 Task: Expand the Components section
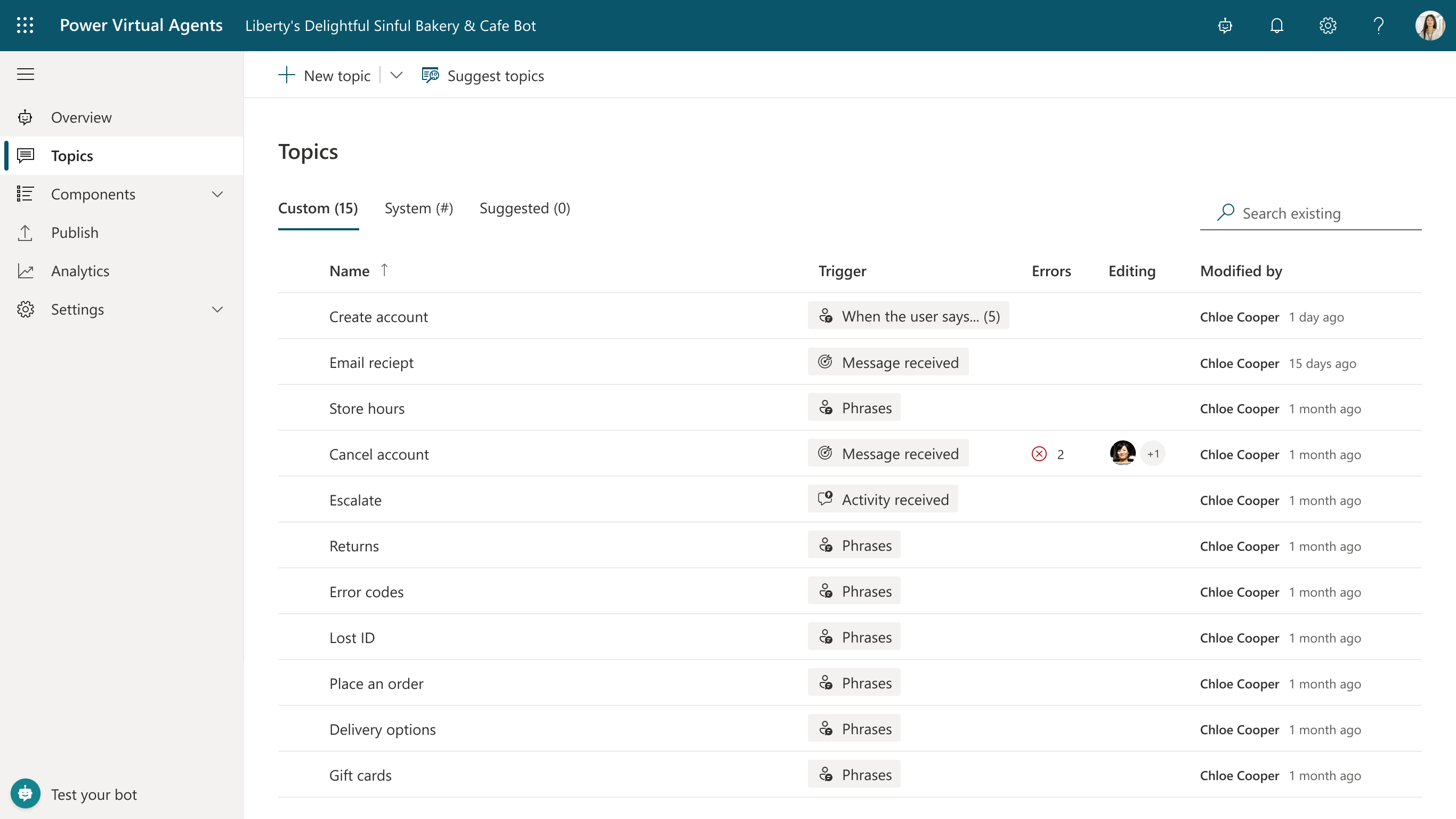click(x=217, y=195)
